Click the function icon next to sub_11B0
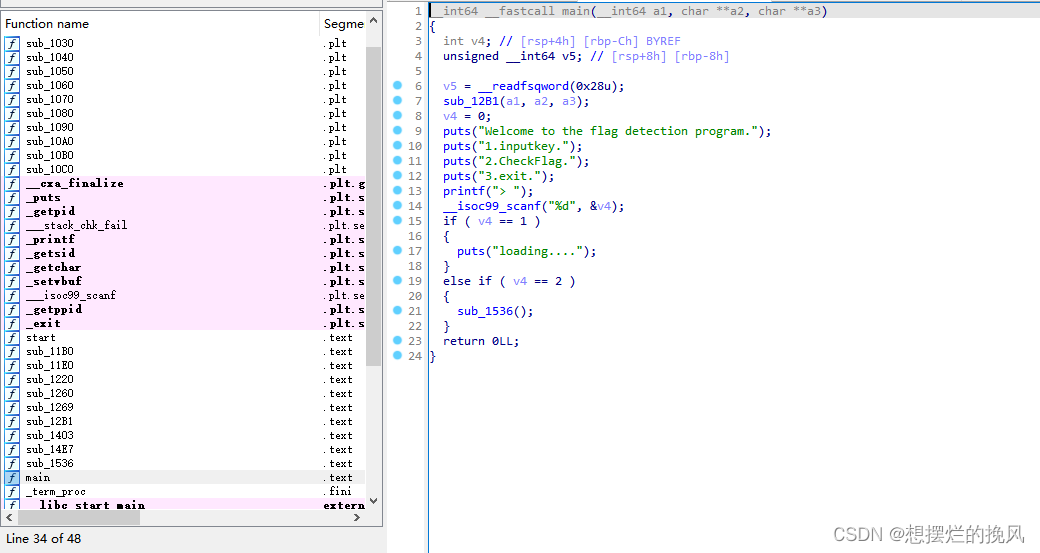Image resolution: width=1040 pixels, height=553 pixels. 12,351
